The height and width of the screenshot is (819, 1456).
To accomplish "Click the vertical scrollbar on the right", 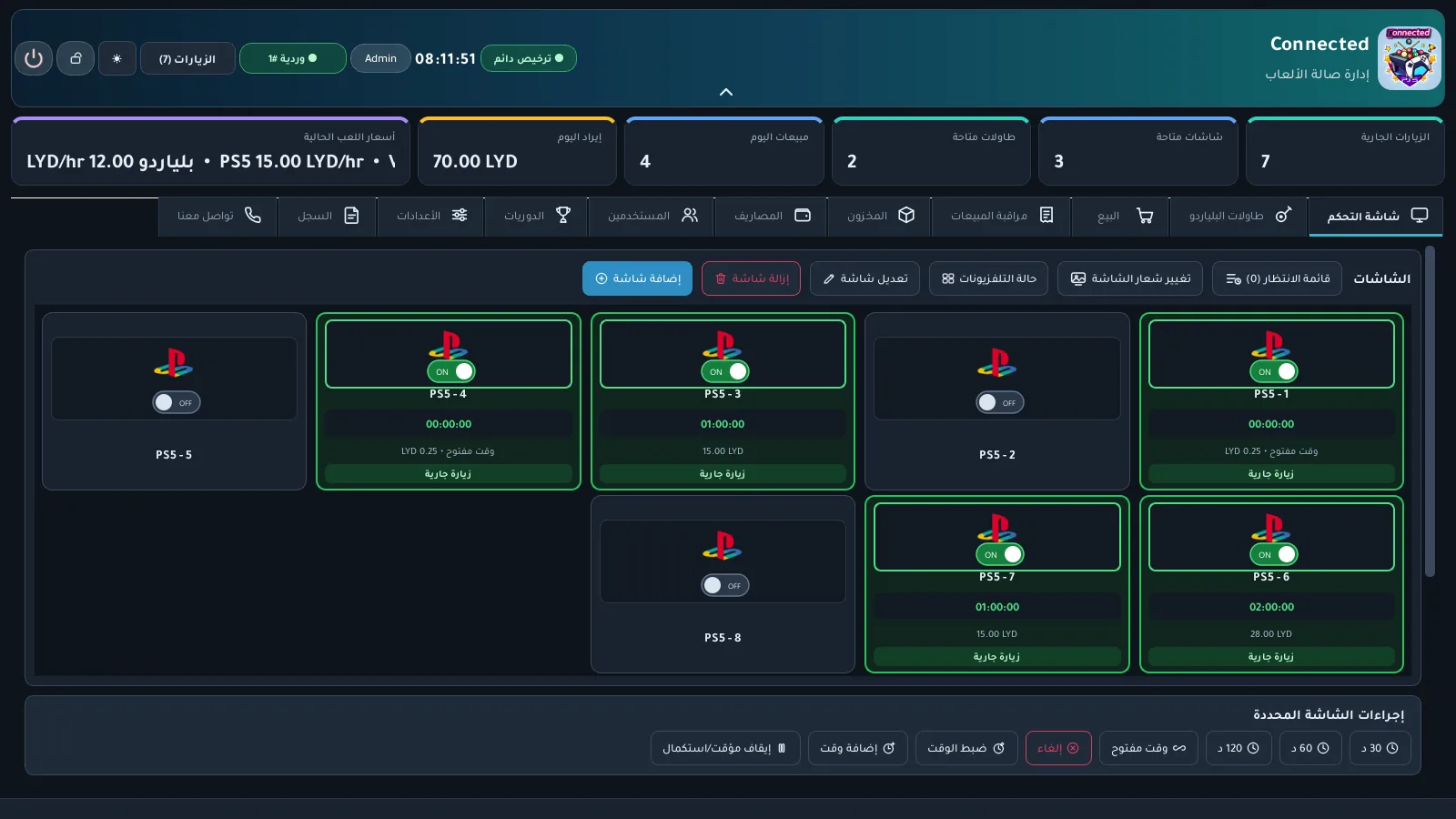I will pos(1430,411).
